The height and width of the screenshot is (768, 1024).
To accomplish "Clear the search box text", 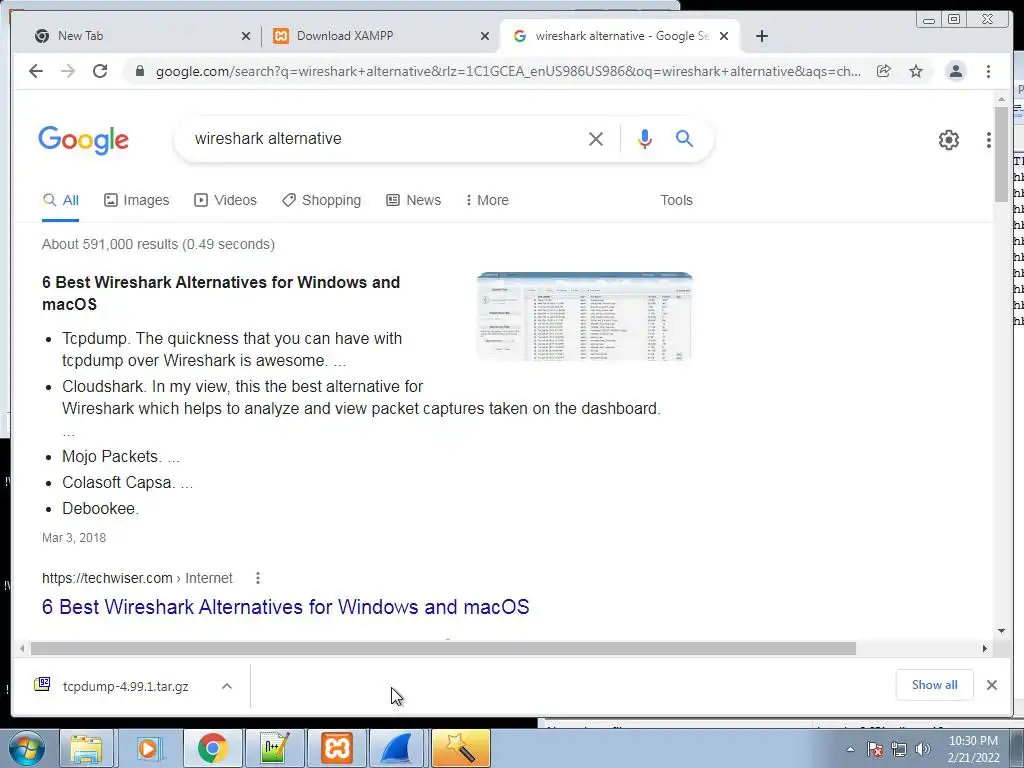I will coord(596,138).
